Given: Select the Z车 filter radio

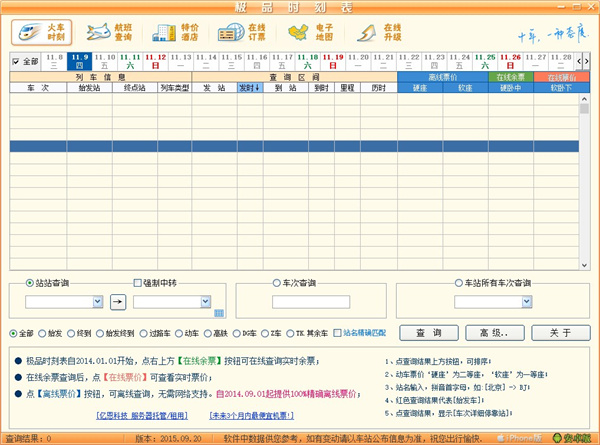Looking at the screenshot, I should pos(265,334).
